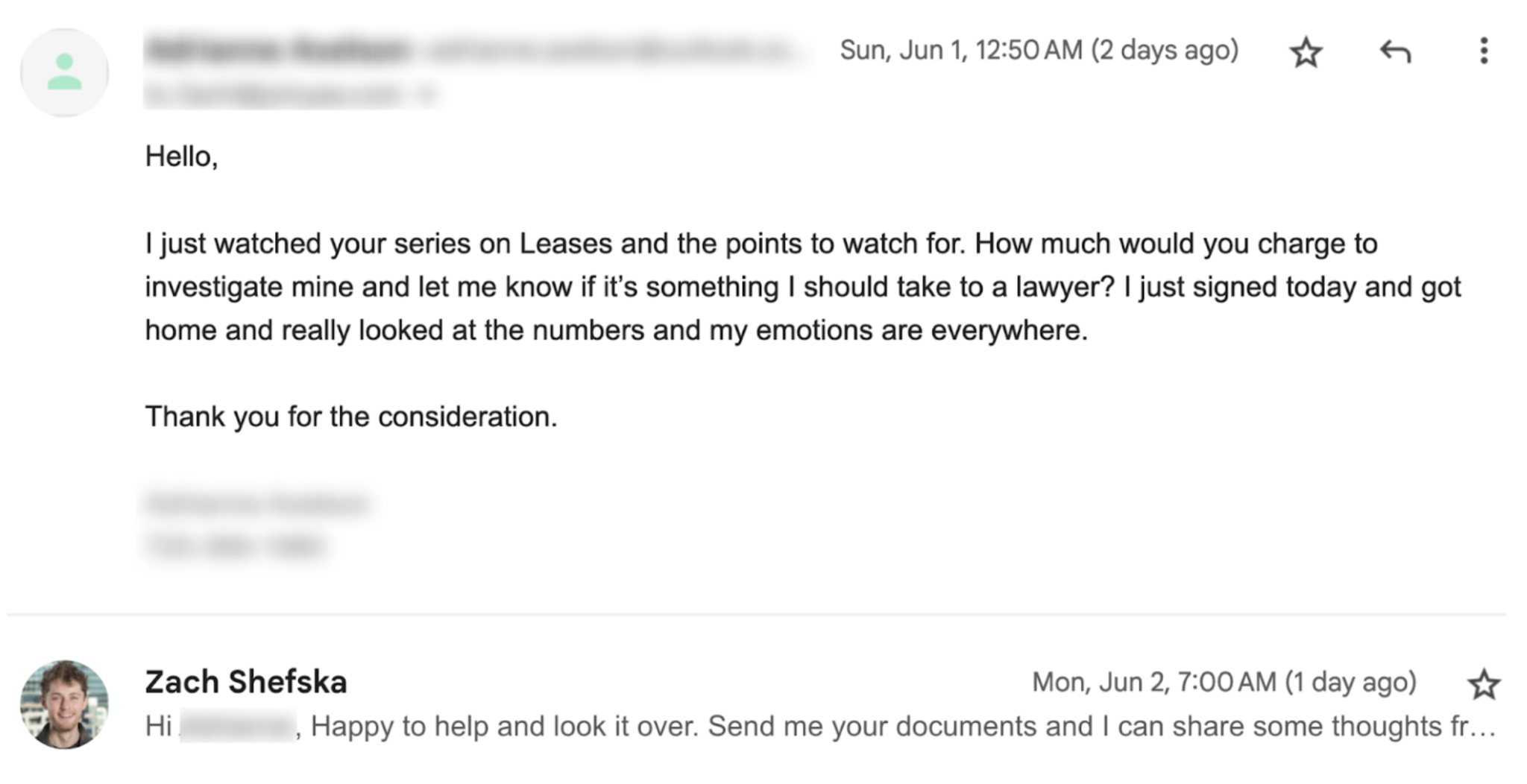This screenshot has width=1527, height=784.
Task: Click the blurred name in Zach's reply
Action: point(239,726)
